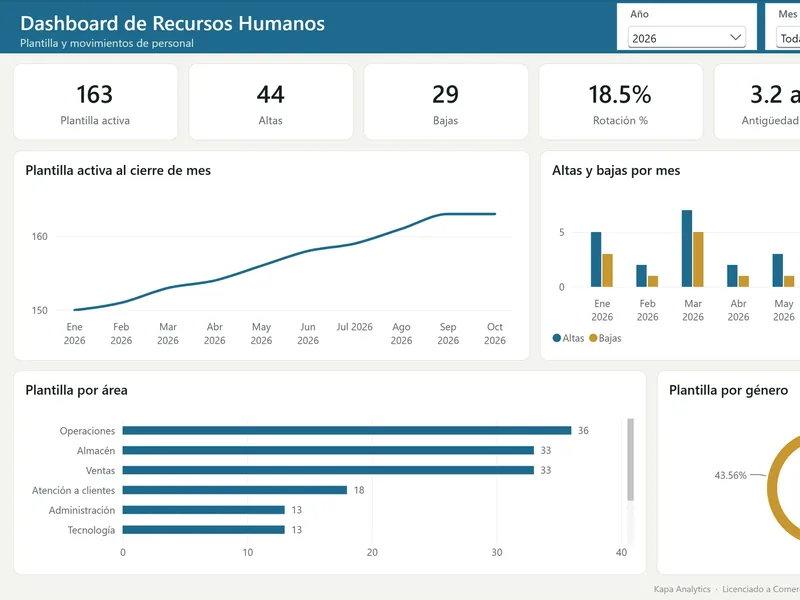The image size is (800, 600).
Task: Click the workforce trend line
Action: click(x=285, y=258)
